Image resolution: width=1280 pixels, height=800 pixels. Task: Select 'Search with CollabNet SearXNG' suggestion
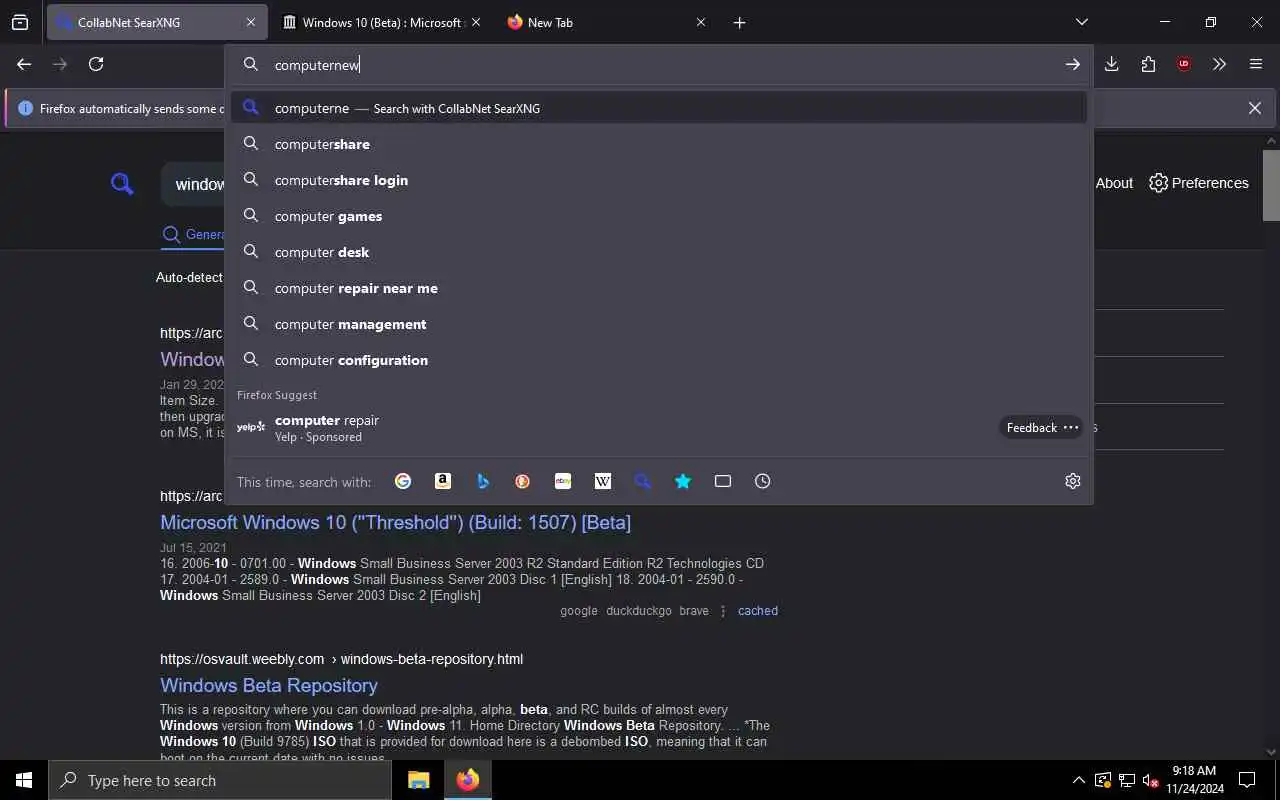tap(659, 108)
